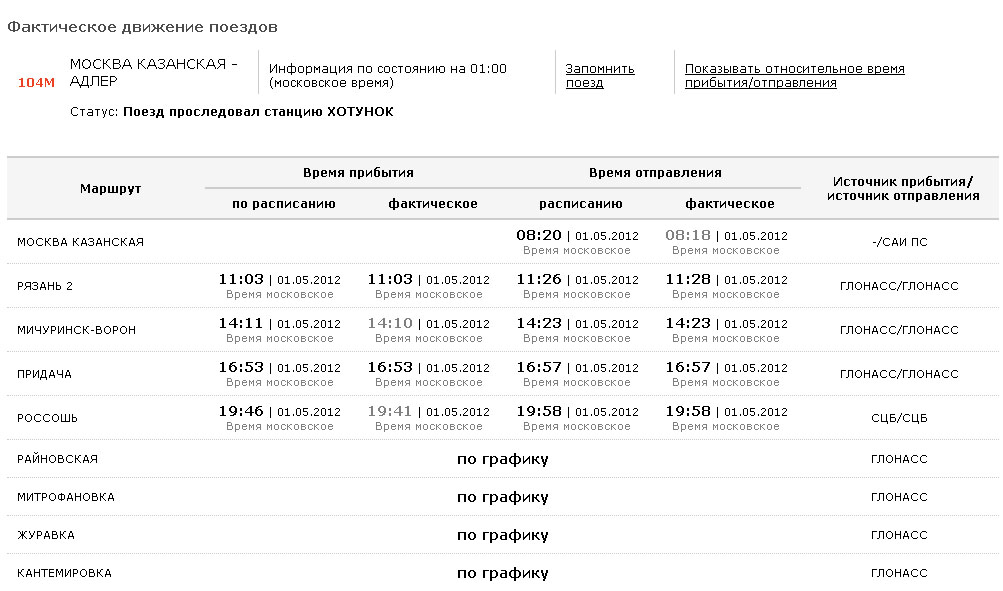Click the 'Время прибытия' column header
The image size is (1003, 591).
click(358, 173)
